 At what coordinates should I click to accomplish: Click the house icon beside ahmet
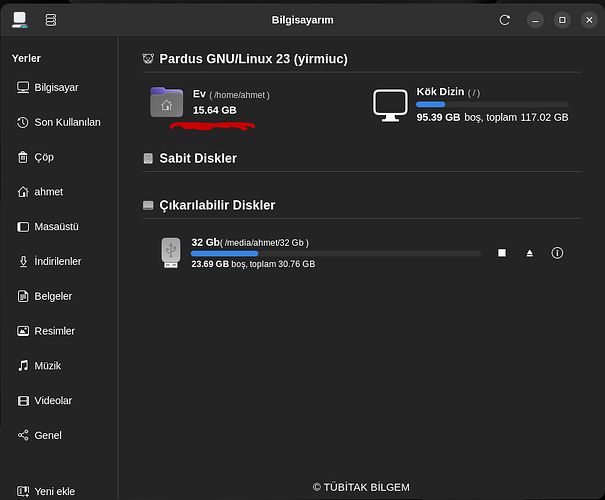click(23, 192)
